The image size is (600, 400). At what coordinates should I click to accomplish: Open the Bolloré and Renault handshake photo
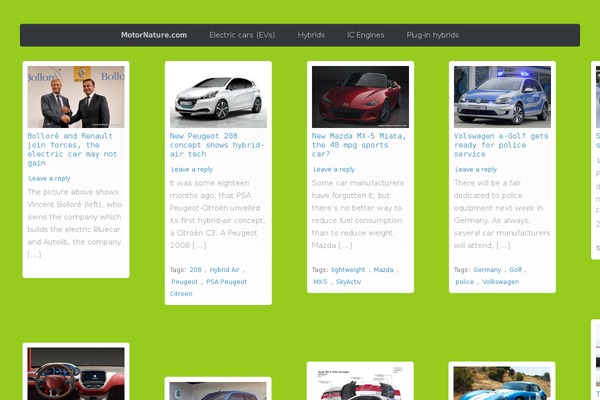76,97
